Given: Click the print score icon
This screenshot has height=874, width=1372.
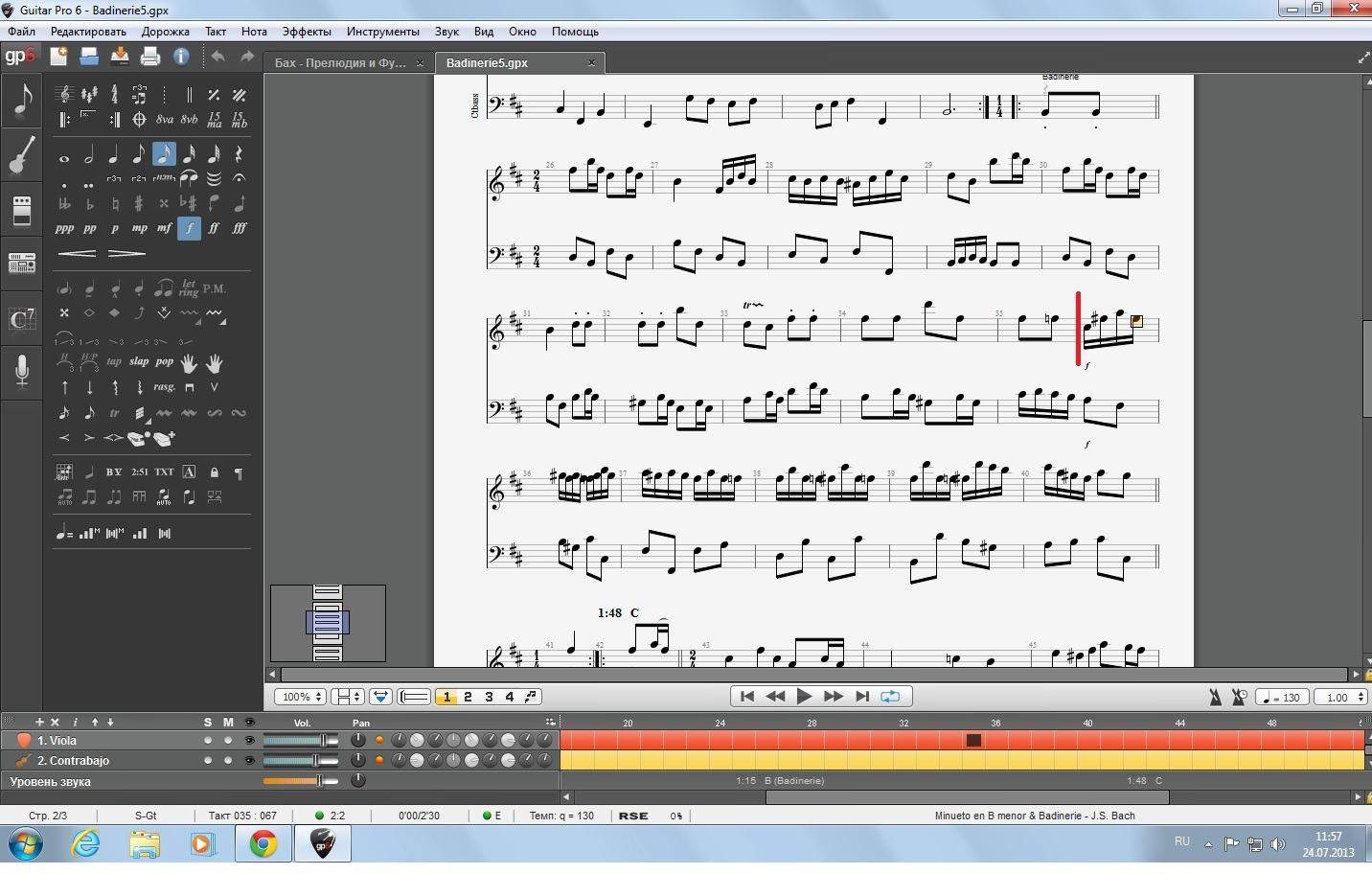Looking at the screenshot, I should tap(150, 57).
